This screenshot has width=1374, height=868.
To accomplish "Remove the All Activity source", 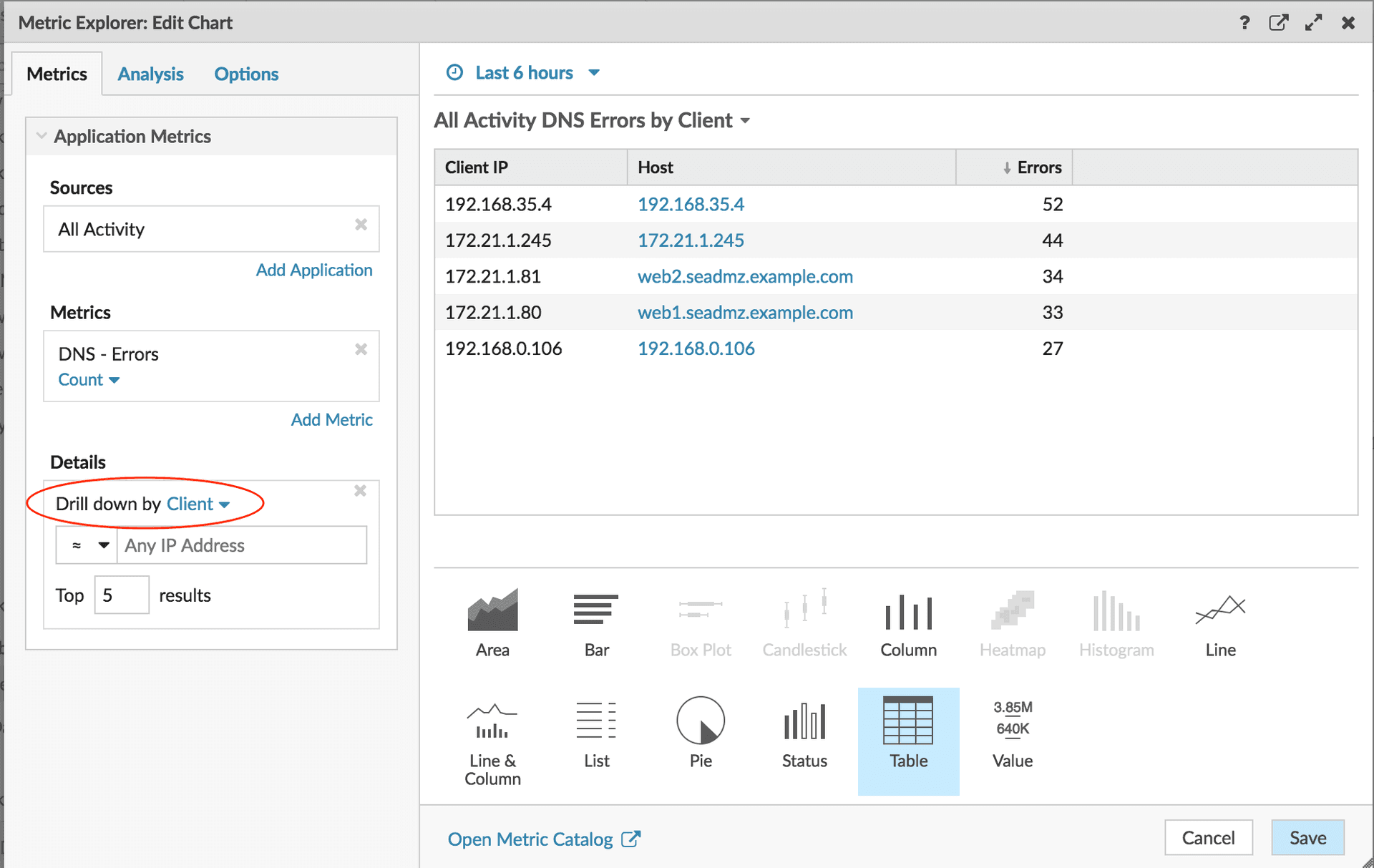I will (x=361, y=225).
